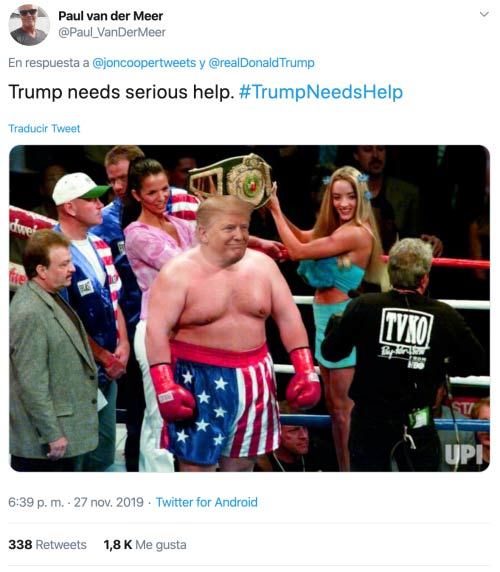
Task: Click the Paul van der Meer display name
Action: pyautogui.click(x=111, y=16)
